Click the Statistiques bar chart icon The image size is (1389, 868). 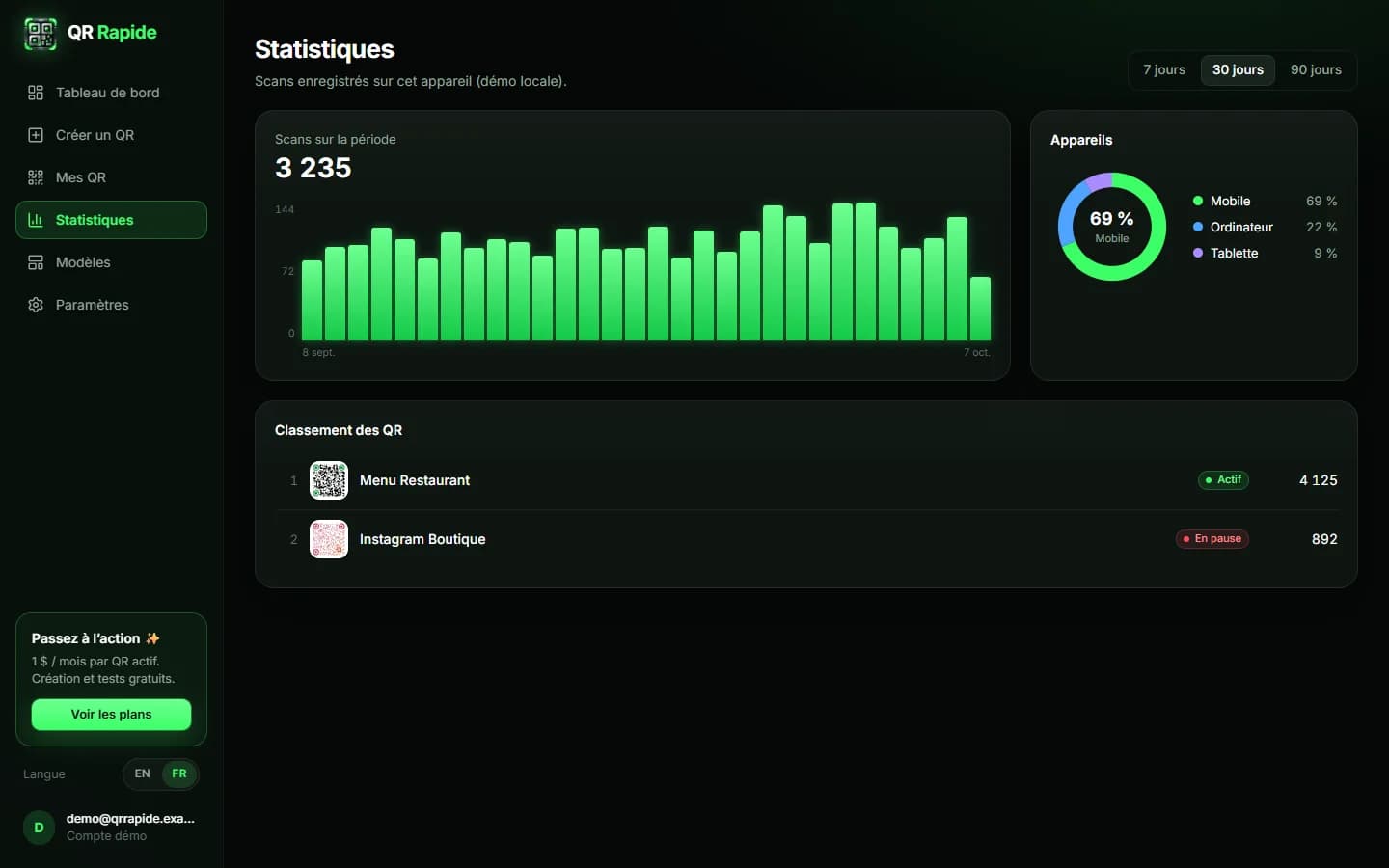tap(36, 220)
